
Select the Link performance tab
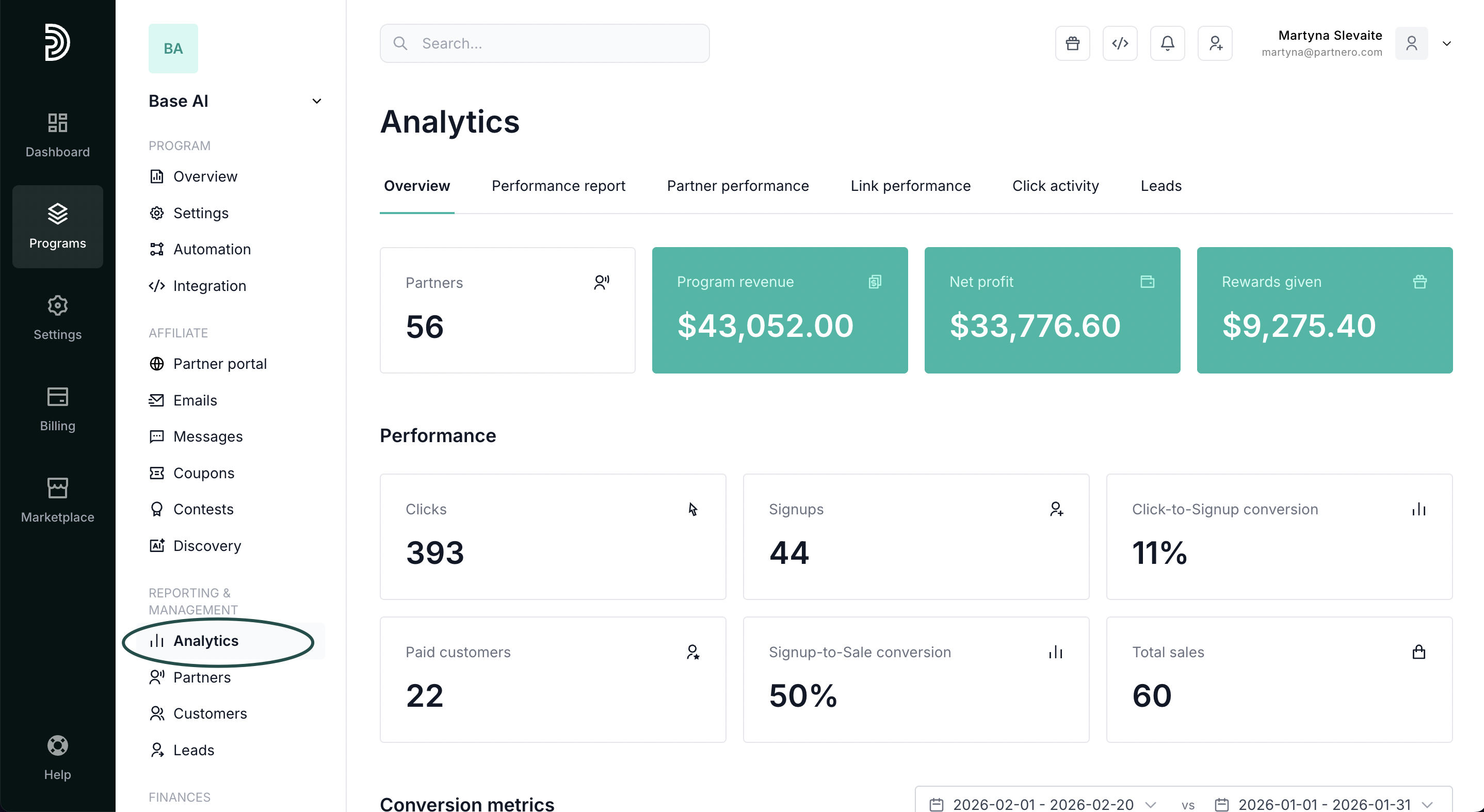point(910,185)
